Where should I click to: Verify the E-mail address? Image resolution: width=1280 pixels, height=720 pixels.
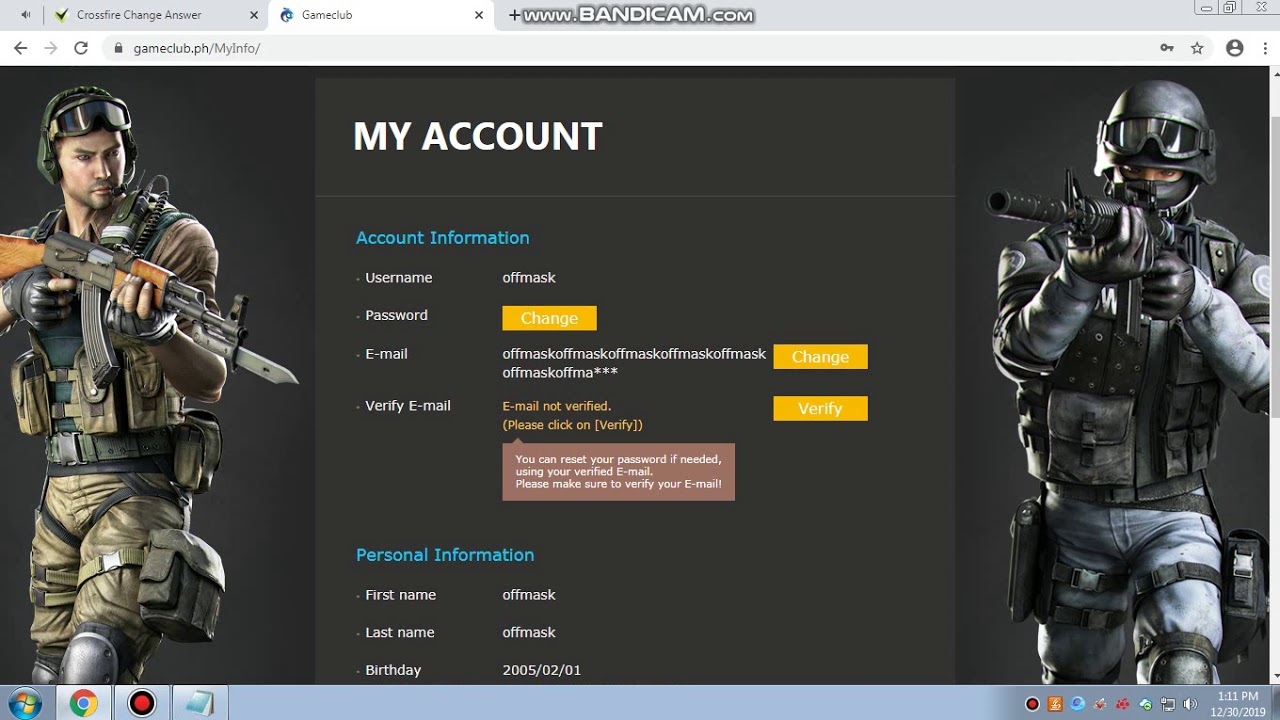pos(820,408)
